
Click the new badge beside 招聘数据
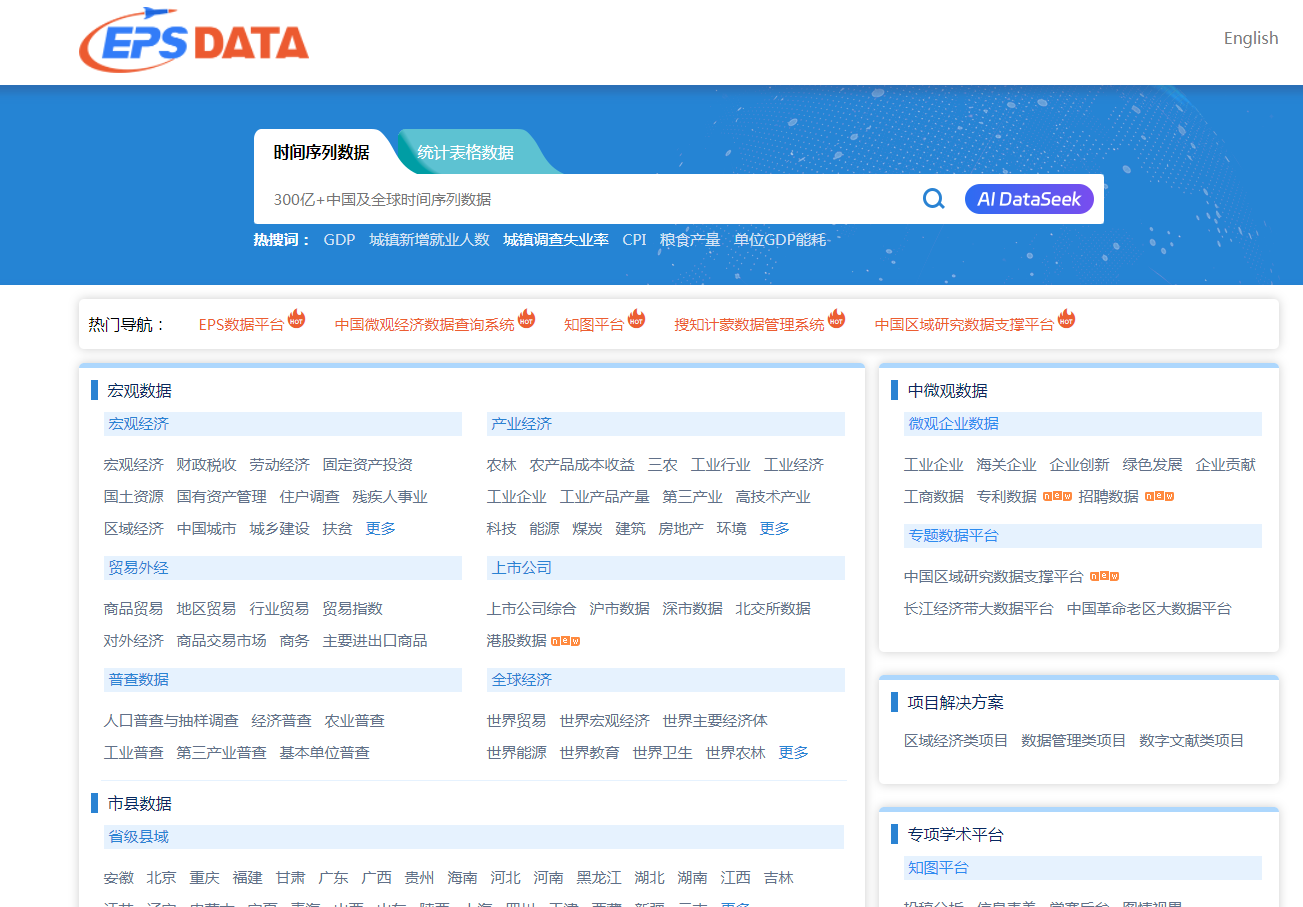pos(1159,496)
